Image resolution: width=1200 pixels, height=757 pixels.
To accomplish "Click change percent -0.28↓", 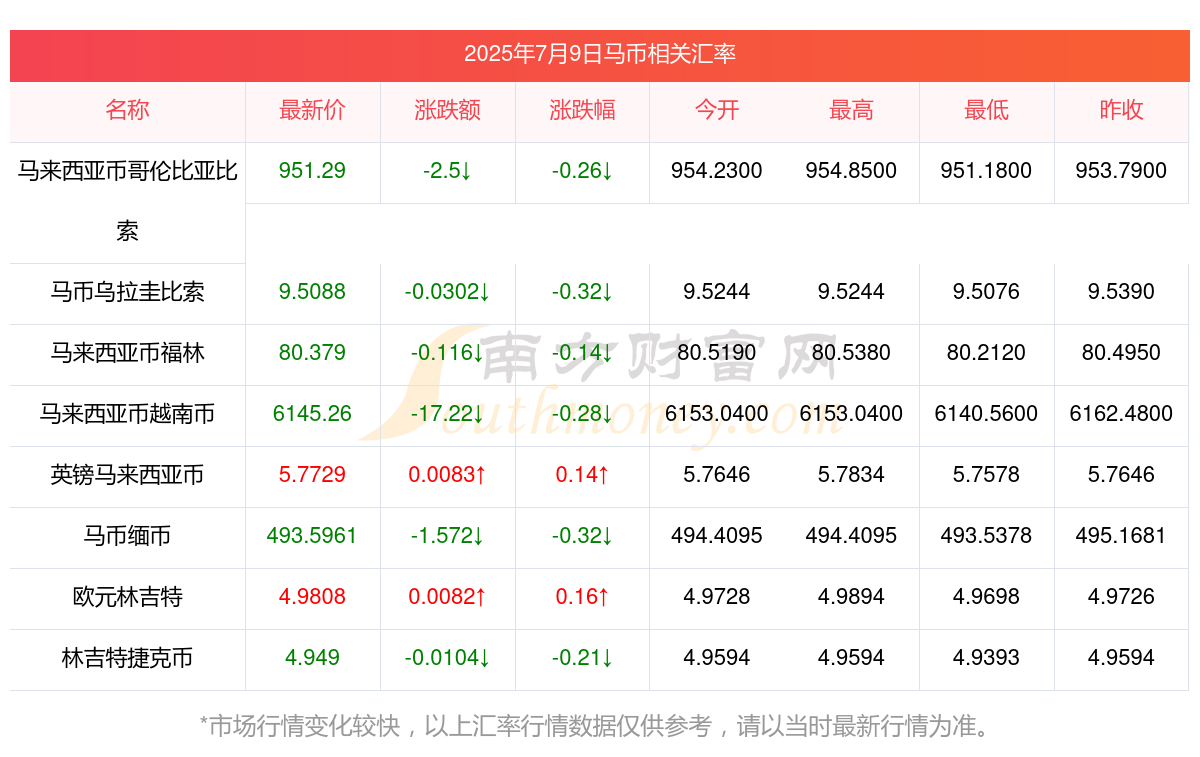I will 583,414.
